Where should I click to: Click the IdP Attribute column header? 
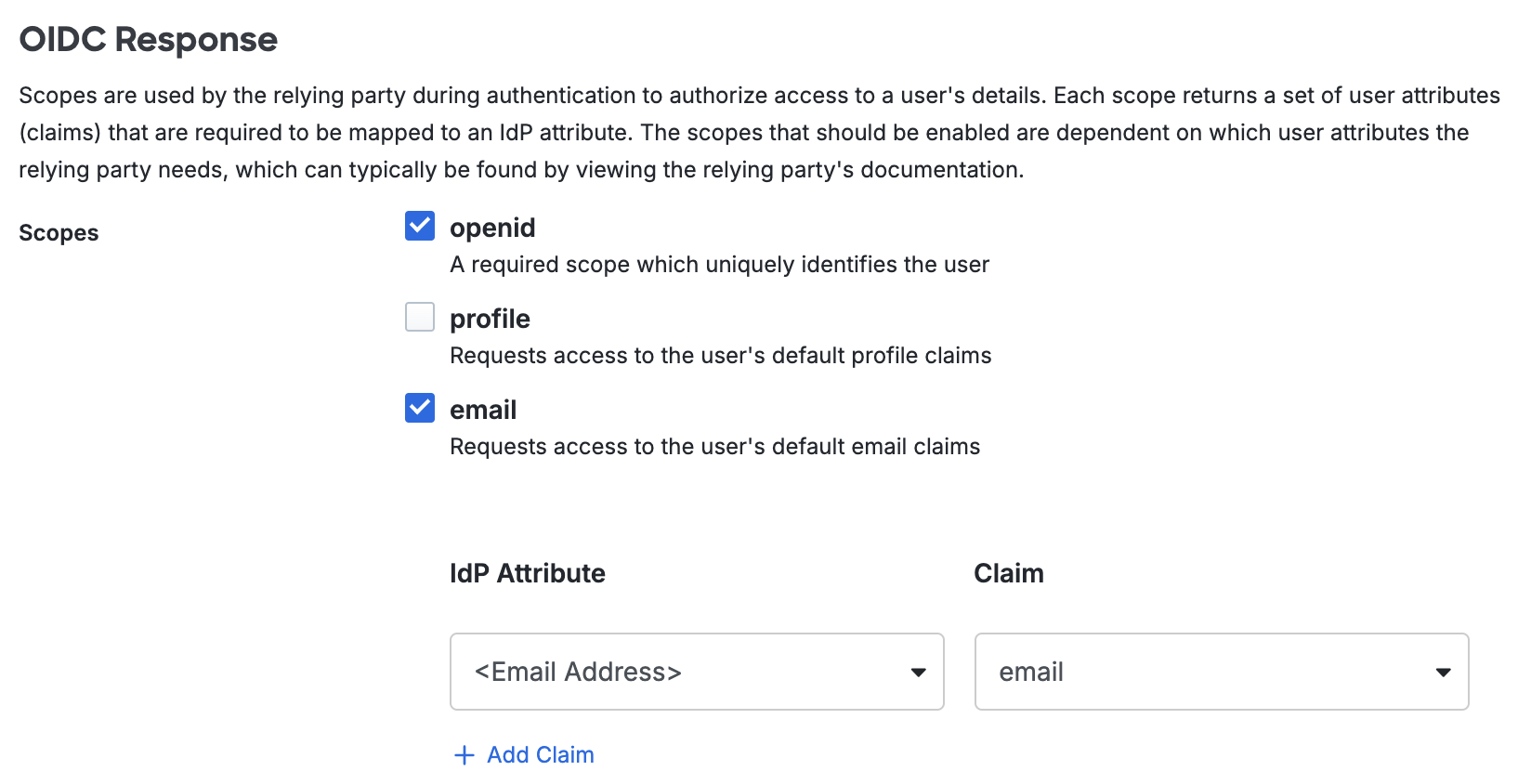pyautogui.click(x=527, y=573)
